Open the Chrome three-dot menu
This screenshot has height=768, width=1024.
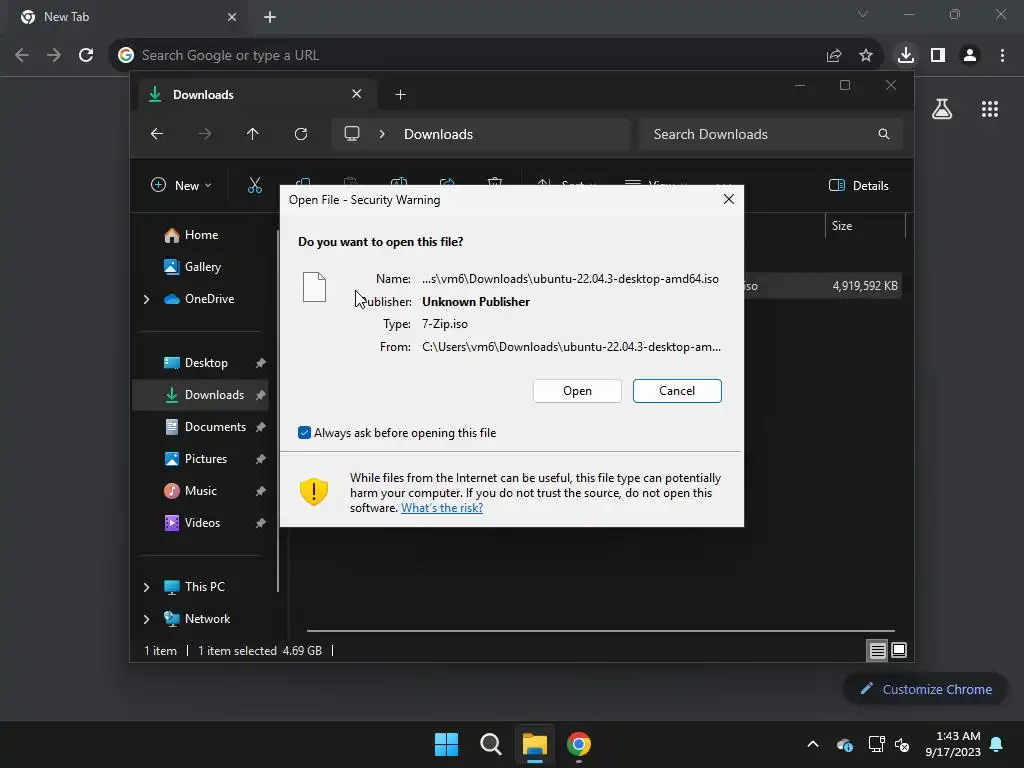[1002, 55]
